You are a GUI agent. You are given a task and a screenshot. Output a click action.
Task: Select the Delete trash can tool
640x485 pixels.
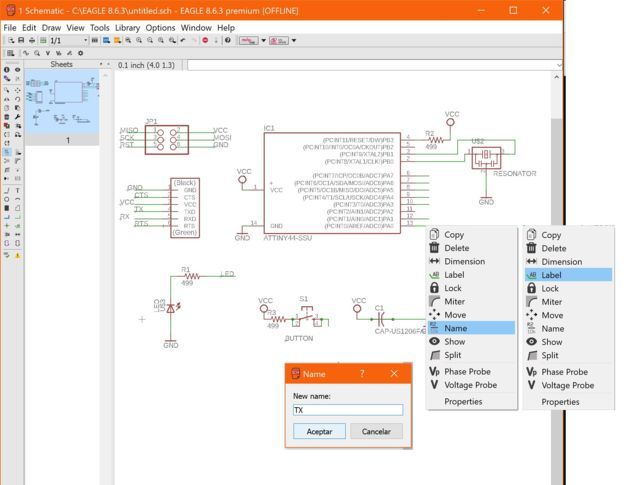(x=7, y=117)
